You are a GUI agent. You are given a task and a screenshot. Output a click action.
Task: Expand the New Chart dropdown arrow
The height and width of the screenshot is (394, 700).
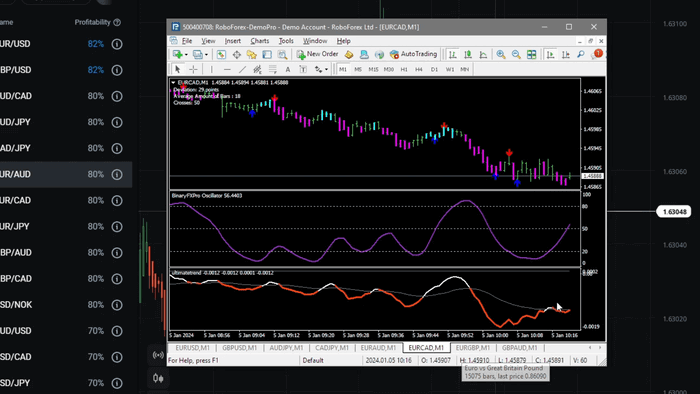tap(186, 55)
